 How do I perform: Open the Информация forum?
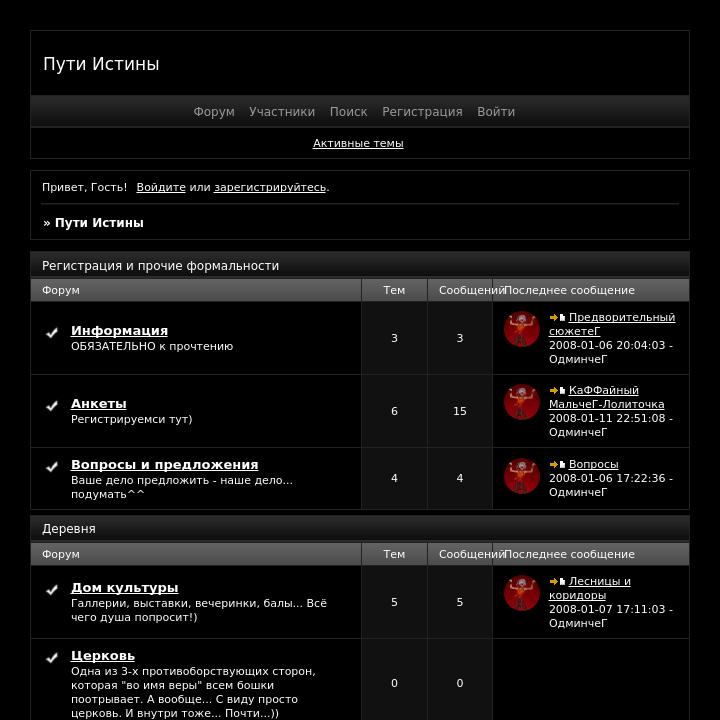coord(119,331)
